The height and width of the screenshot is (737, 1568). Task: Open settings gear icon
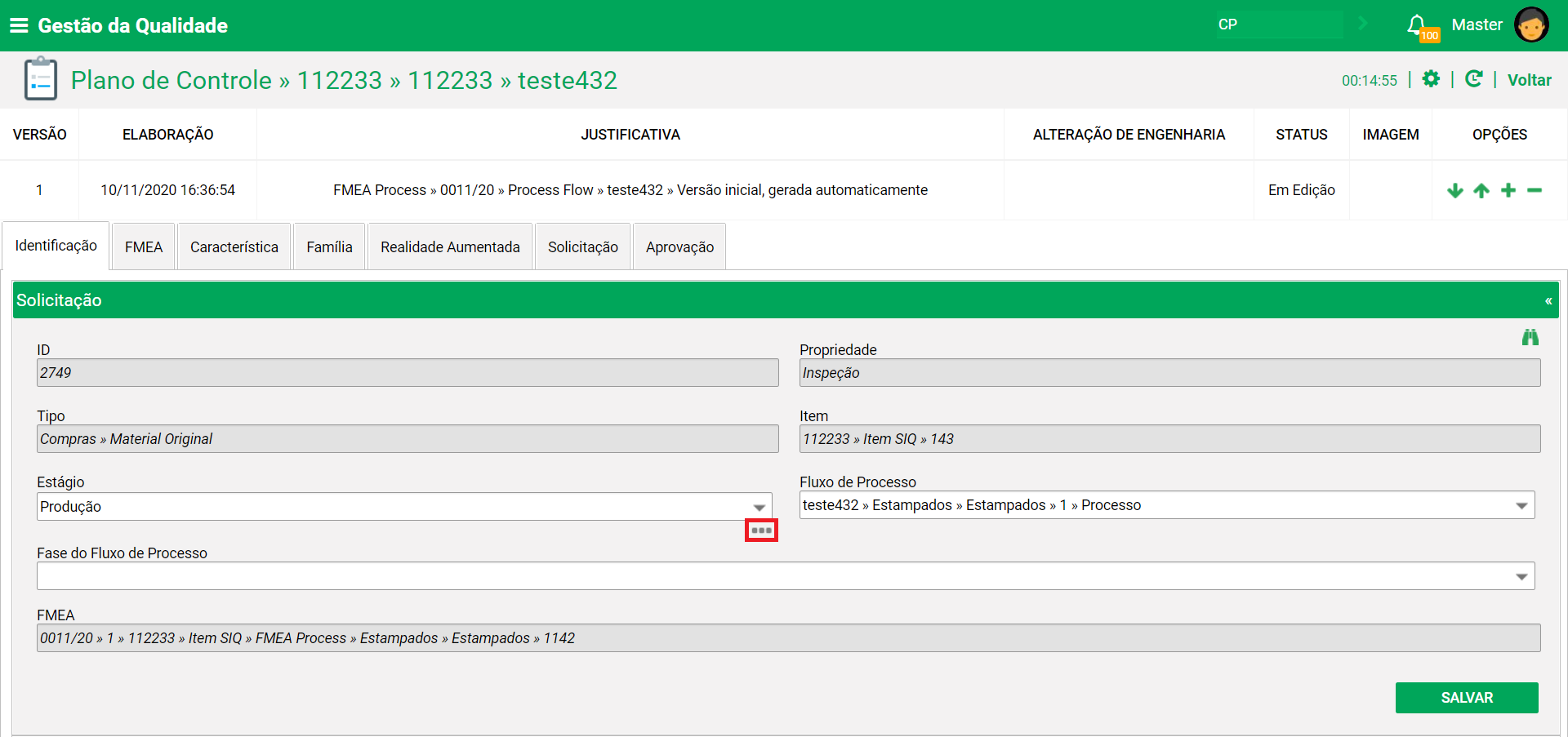(x=1431, y=79)
